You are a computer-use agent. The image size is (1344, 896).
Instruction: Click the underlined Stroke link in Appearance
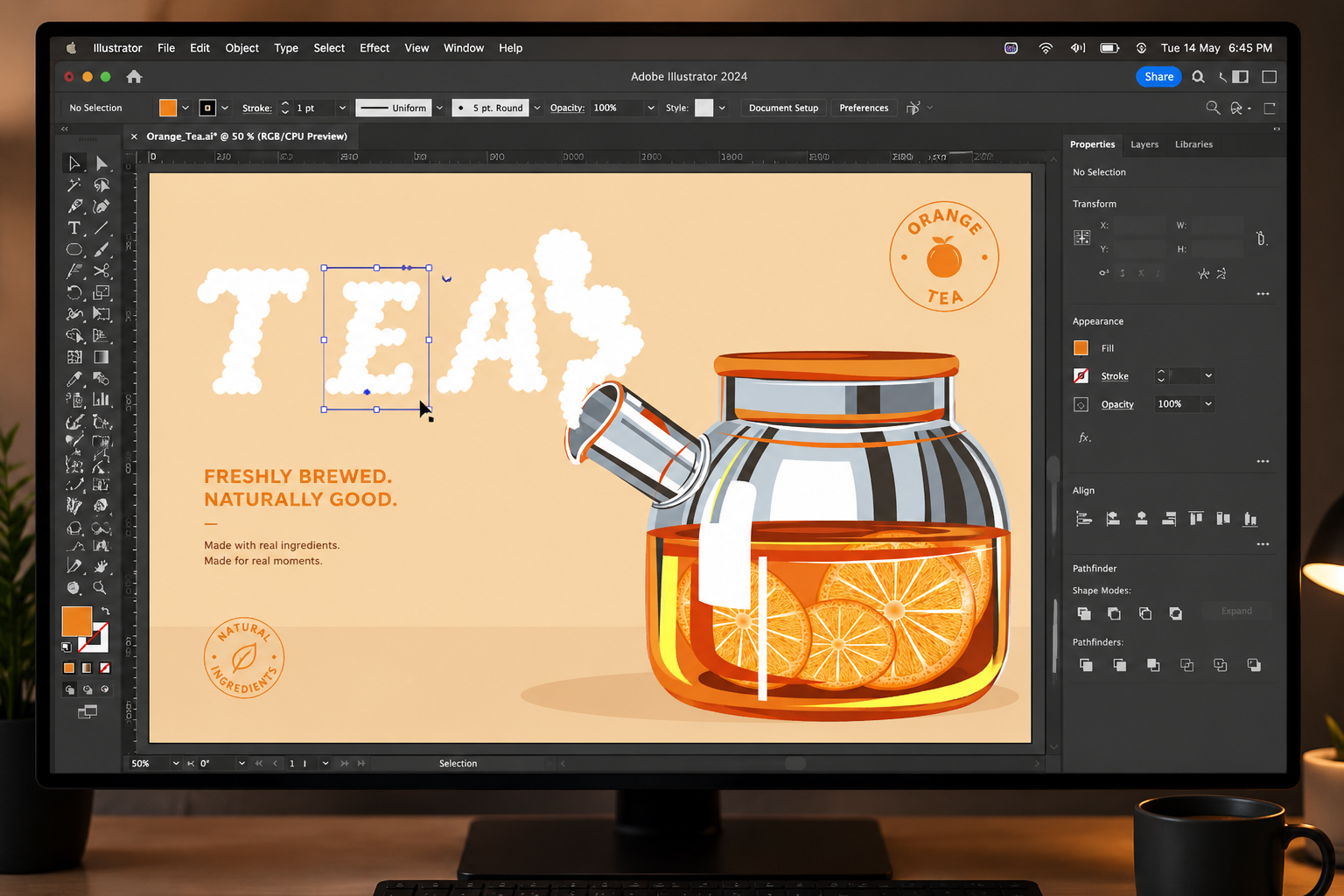(1115, 376)
